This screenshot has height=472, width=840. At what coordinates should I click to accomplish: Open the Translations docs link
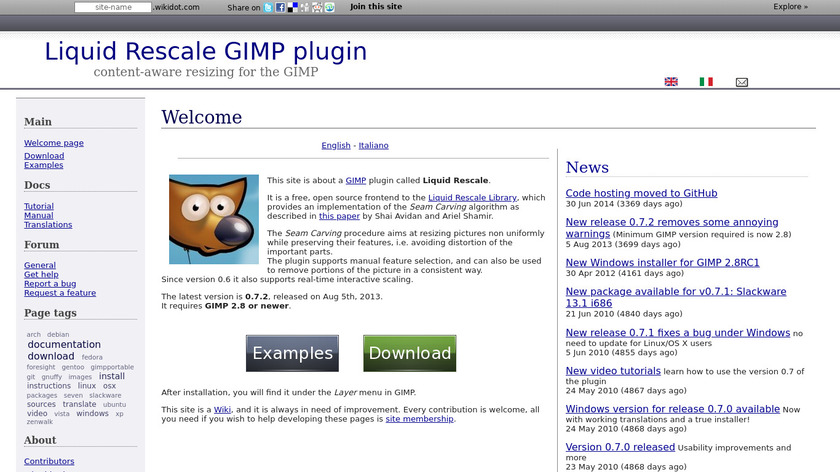click(48, 224)
